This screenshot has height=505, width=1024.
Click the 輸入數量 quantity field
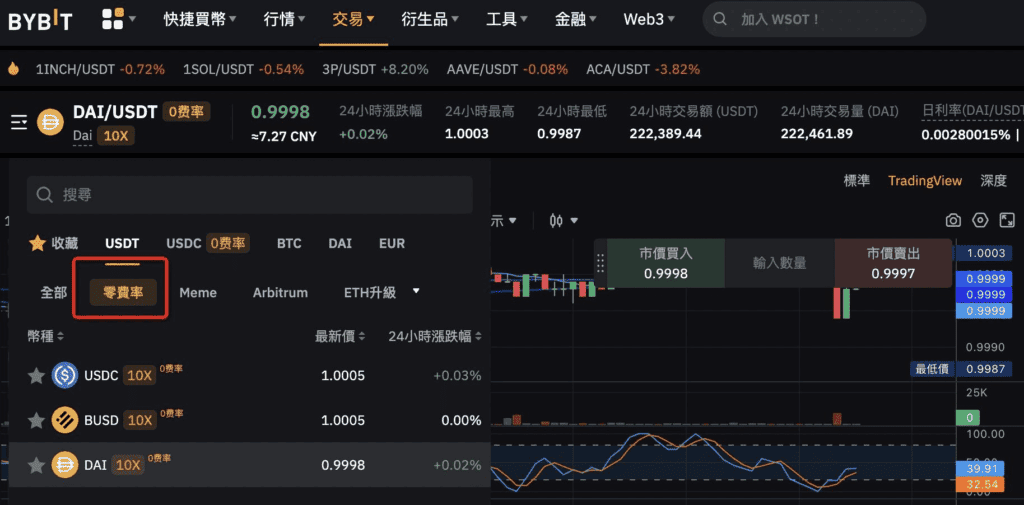[x=779, y=263]
